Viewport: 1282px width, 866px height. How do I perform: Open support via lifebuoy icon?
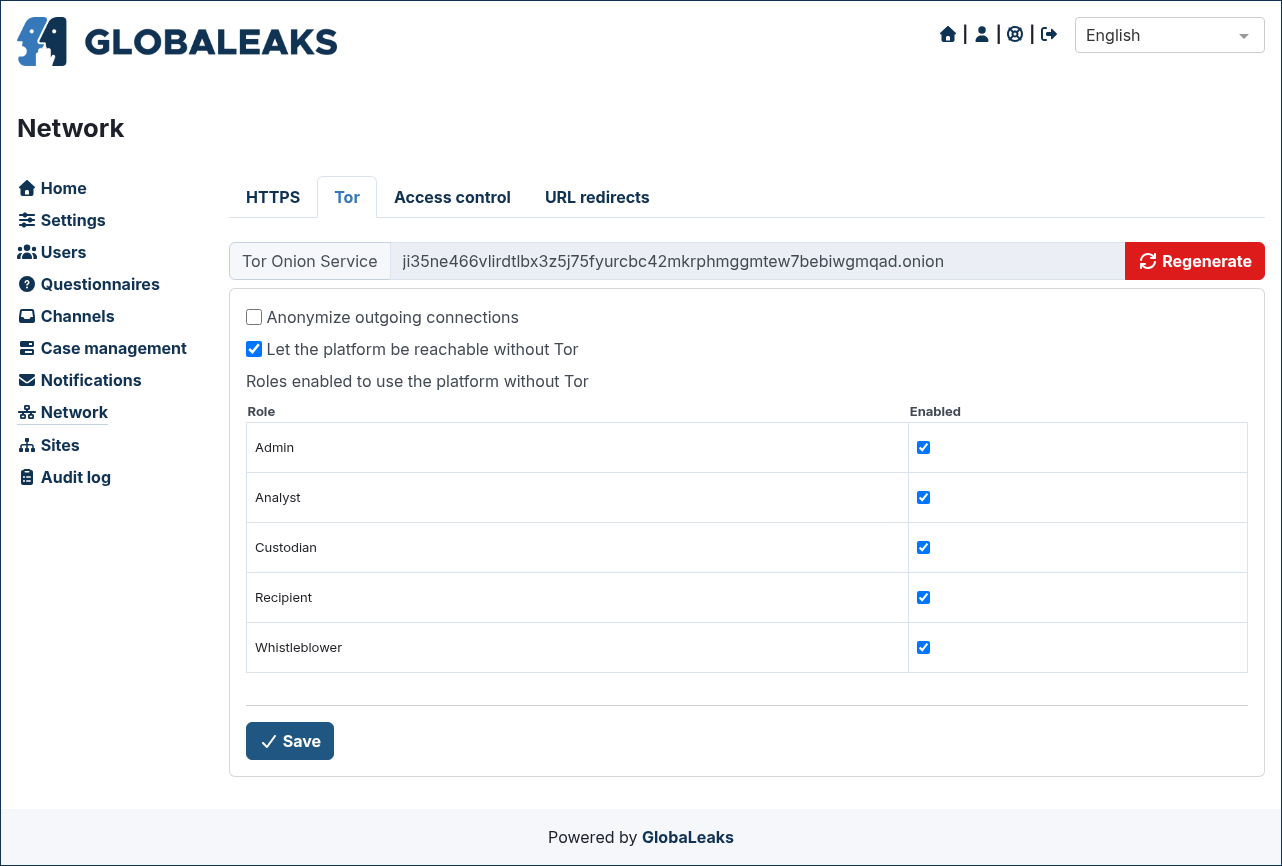click(x=1015, y=35)
